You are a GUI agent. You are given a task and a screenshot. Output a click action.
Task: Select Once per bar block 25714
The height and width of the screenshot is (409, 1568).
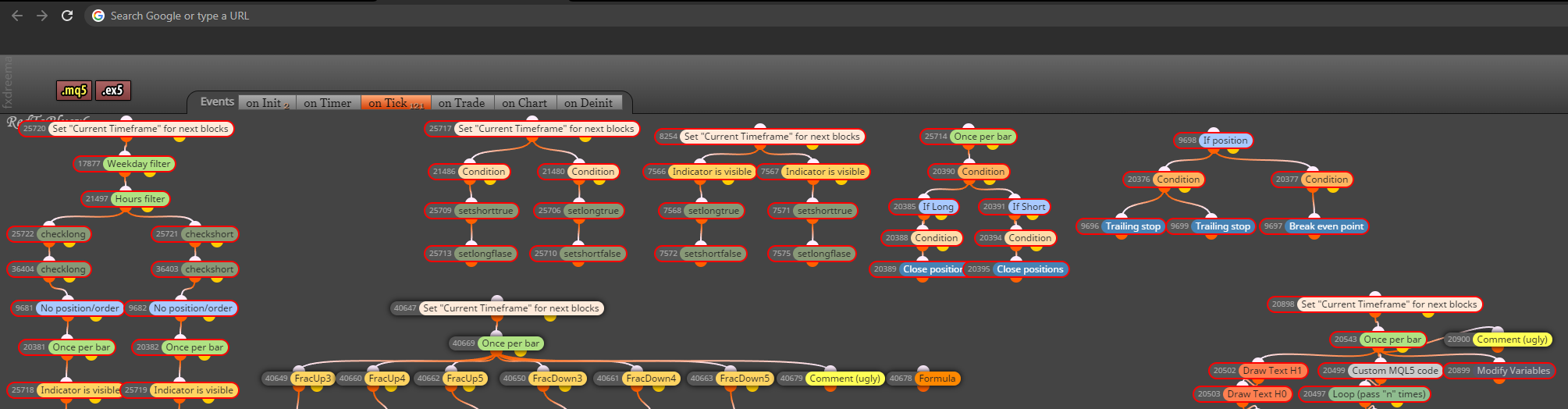(x=969, y=137)
